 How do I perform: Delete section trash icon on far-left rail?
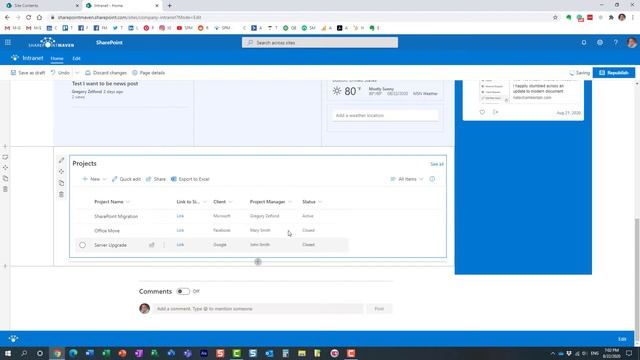(x=5, y=189)
